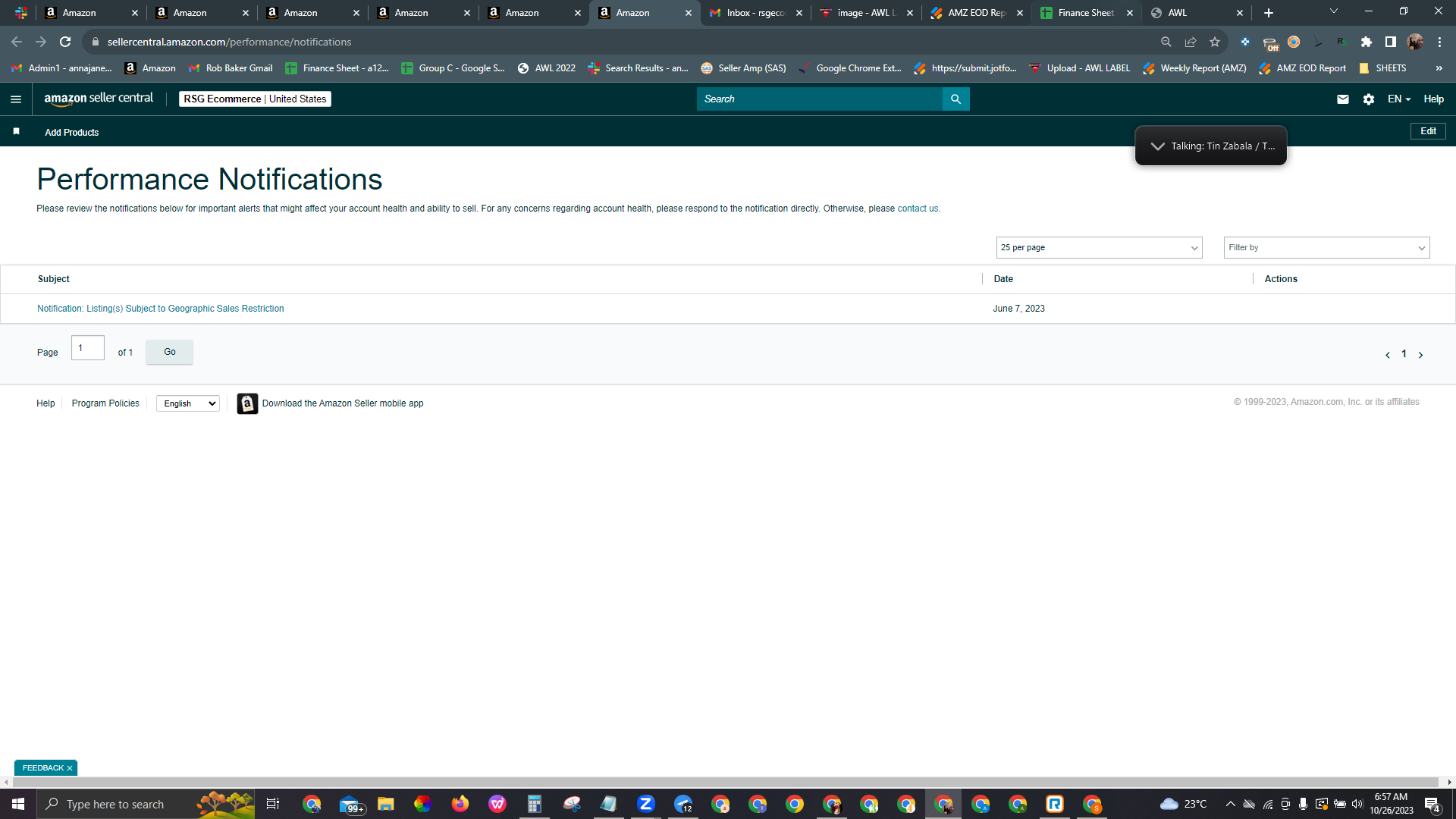Dismiss the FEEDBACK tab with its X
Viewport: 1456px width, 819px height.
click(70, 768)
